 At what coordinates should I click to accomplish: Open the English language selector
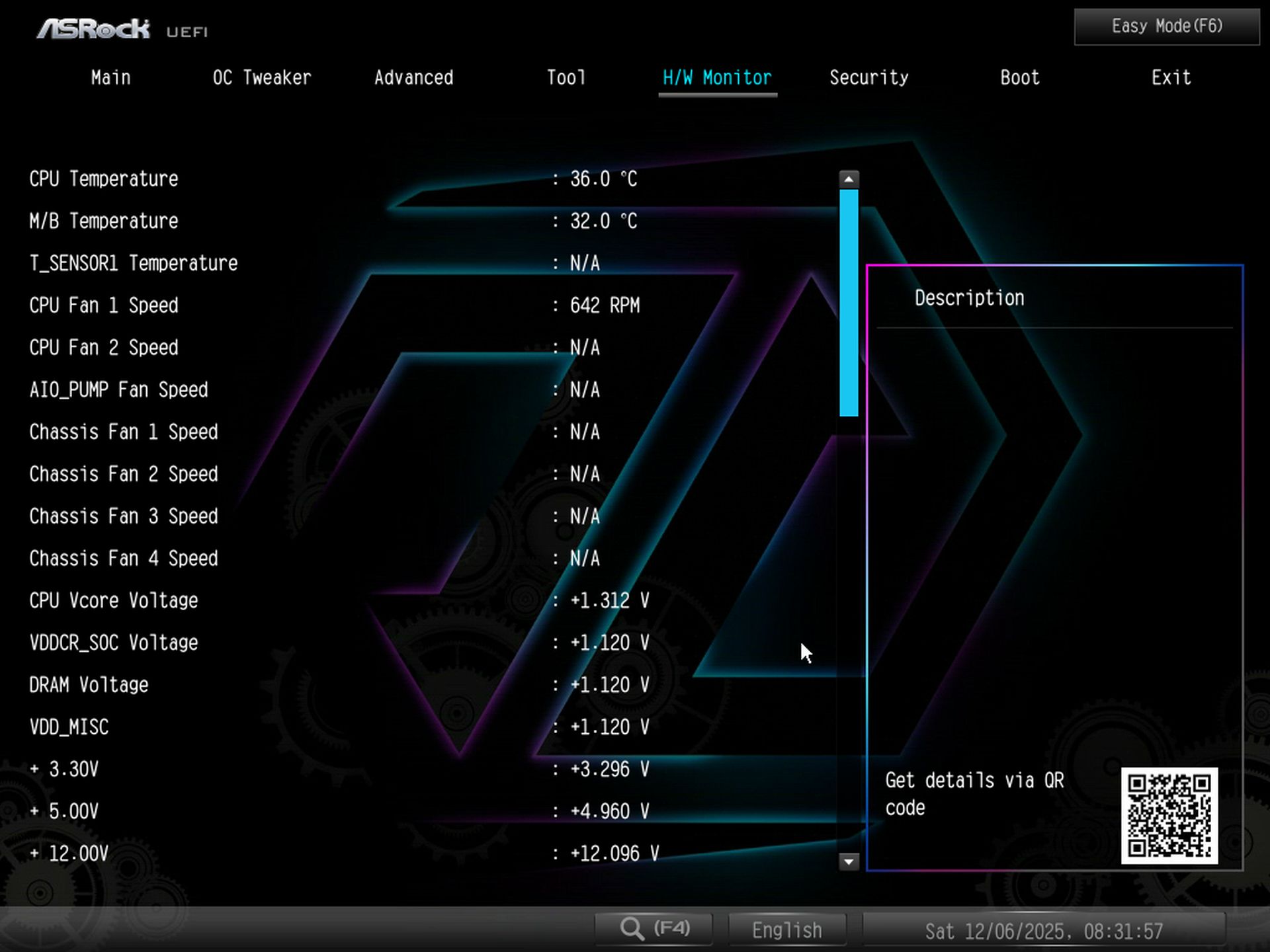click(786, 929)
